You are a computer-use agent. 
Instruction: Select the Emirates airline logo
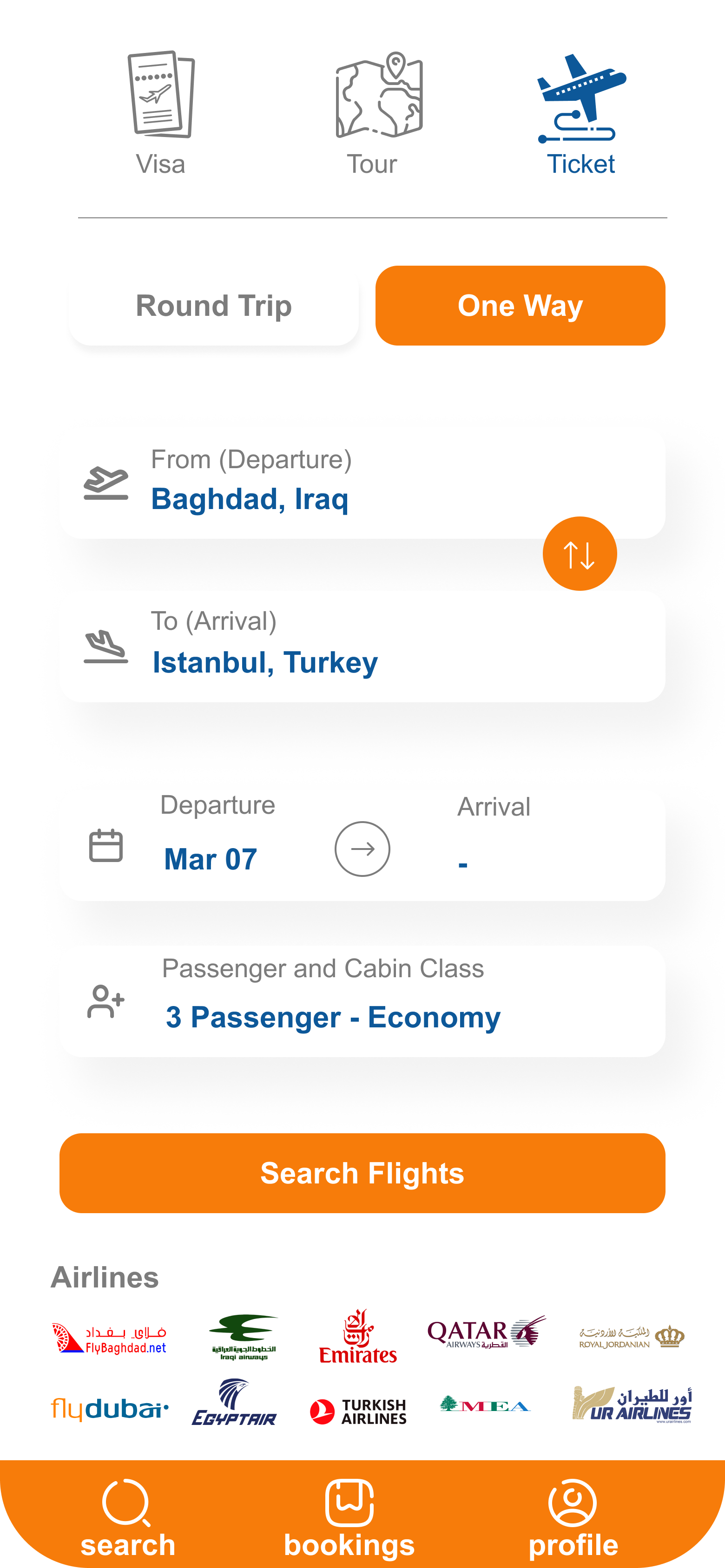coord(358,1337)
